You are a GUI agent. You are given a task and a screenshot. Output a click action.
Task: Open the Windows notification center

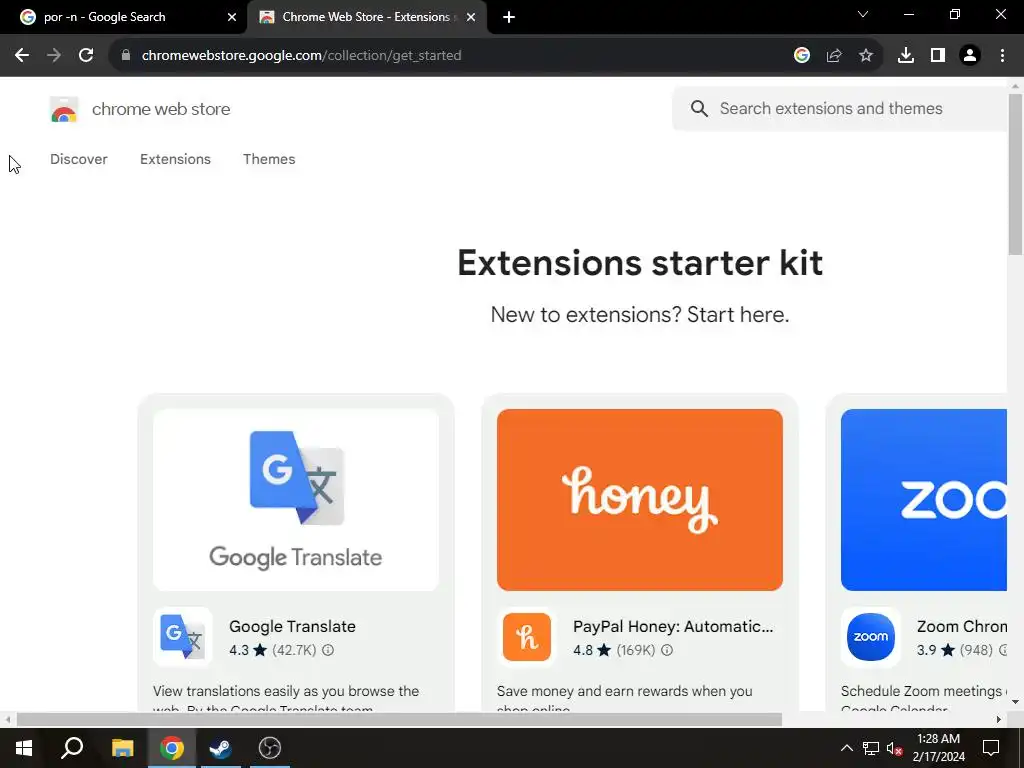tap(991, 748)
